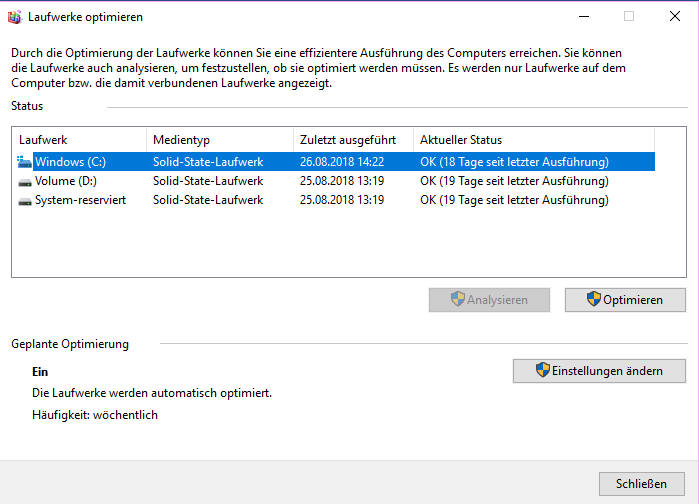Close the dialog with Schließen button
This screenshot has width=699, height=504.
click(x=641, y=484)
